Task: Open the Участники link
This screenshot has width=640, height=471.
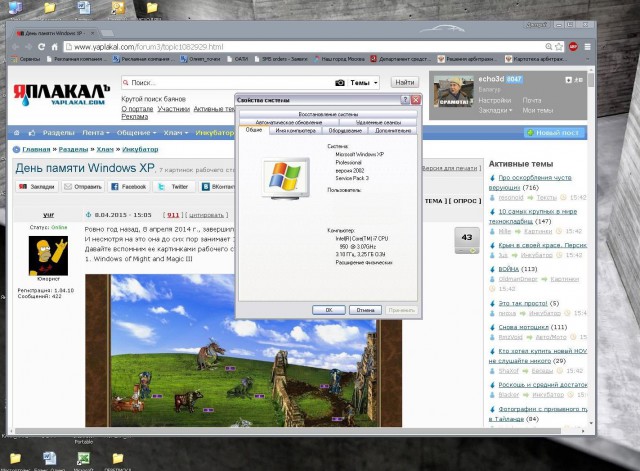Action: [x=173, y=109]
